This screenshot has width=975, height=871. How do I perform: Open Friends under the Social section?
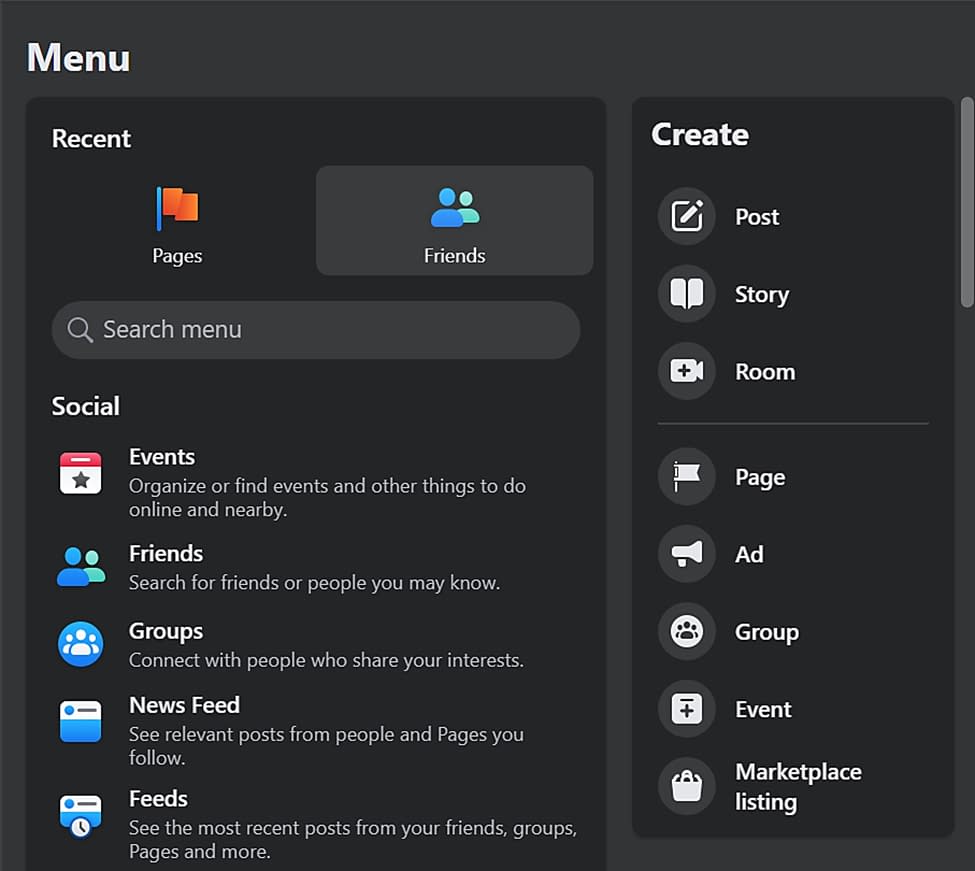click(166, 554)
